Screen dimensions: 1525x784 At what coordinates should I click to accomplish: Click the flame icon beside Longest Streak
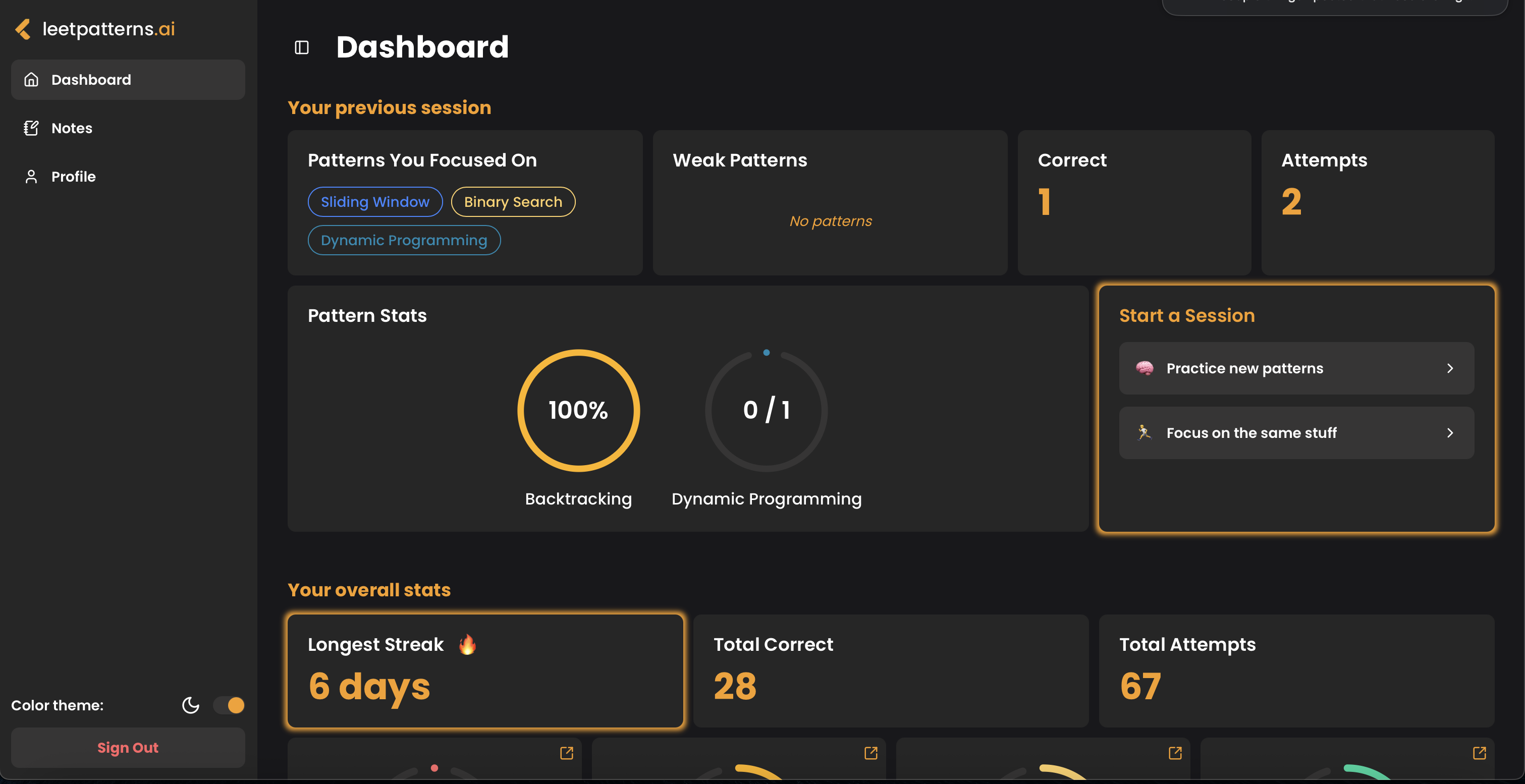pyautogui.click(x=467, y=644)
